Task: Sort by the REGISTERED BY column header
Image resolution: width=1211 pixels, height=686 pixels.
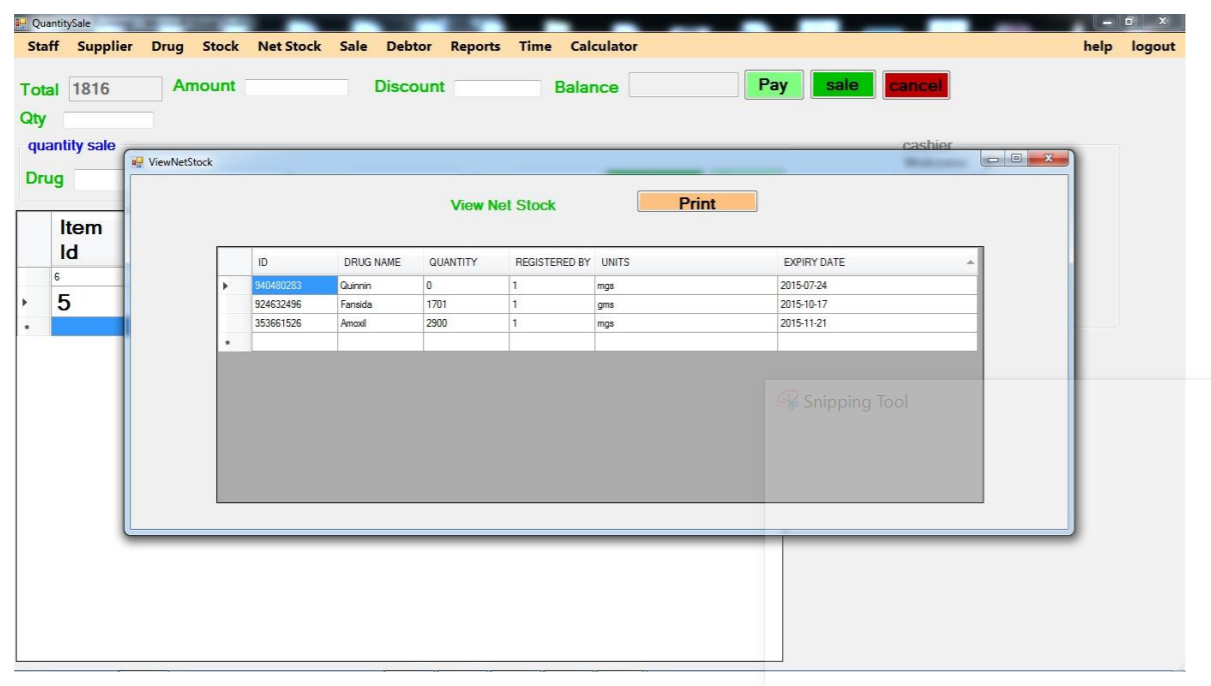Action: click(552, 262)
